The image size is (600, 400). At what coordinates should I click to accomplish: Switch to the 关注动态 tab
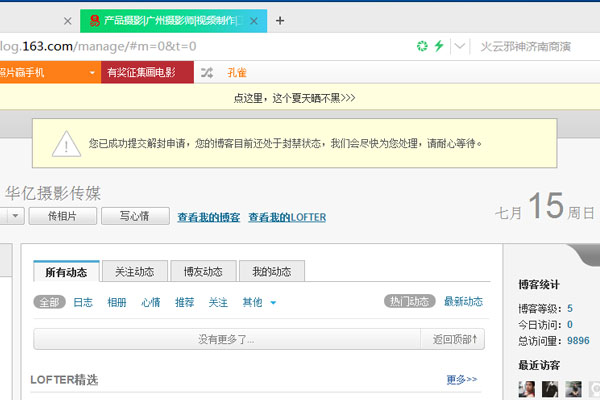tap(134, 271)
